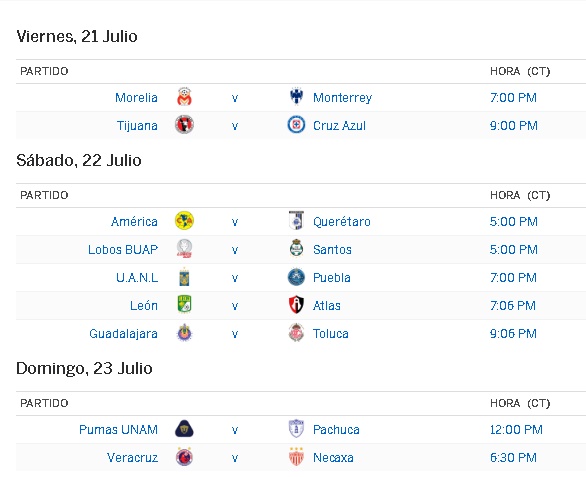Click the 12:00 PM kickoff time link
The width and height of the screenshot is (586, 477).
tap(516, 430)
